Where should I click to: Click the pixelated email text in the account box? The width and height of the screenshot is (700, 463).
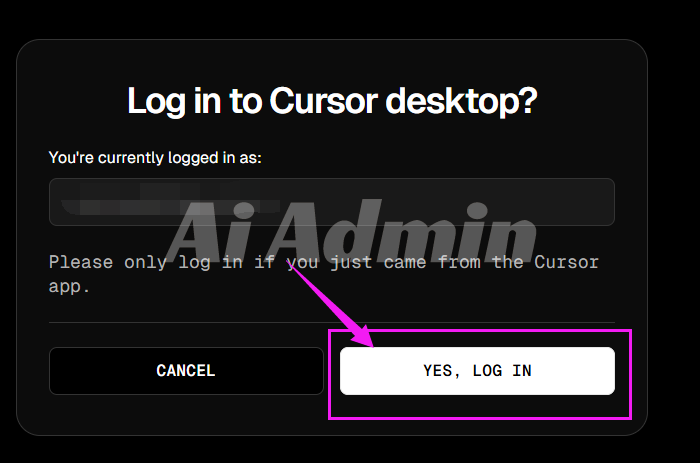[170, 199]
